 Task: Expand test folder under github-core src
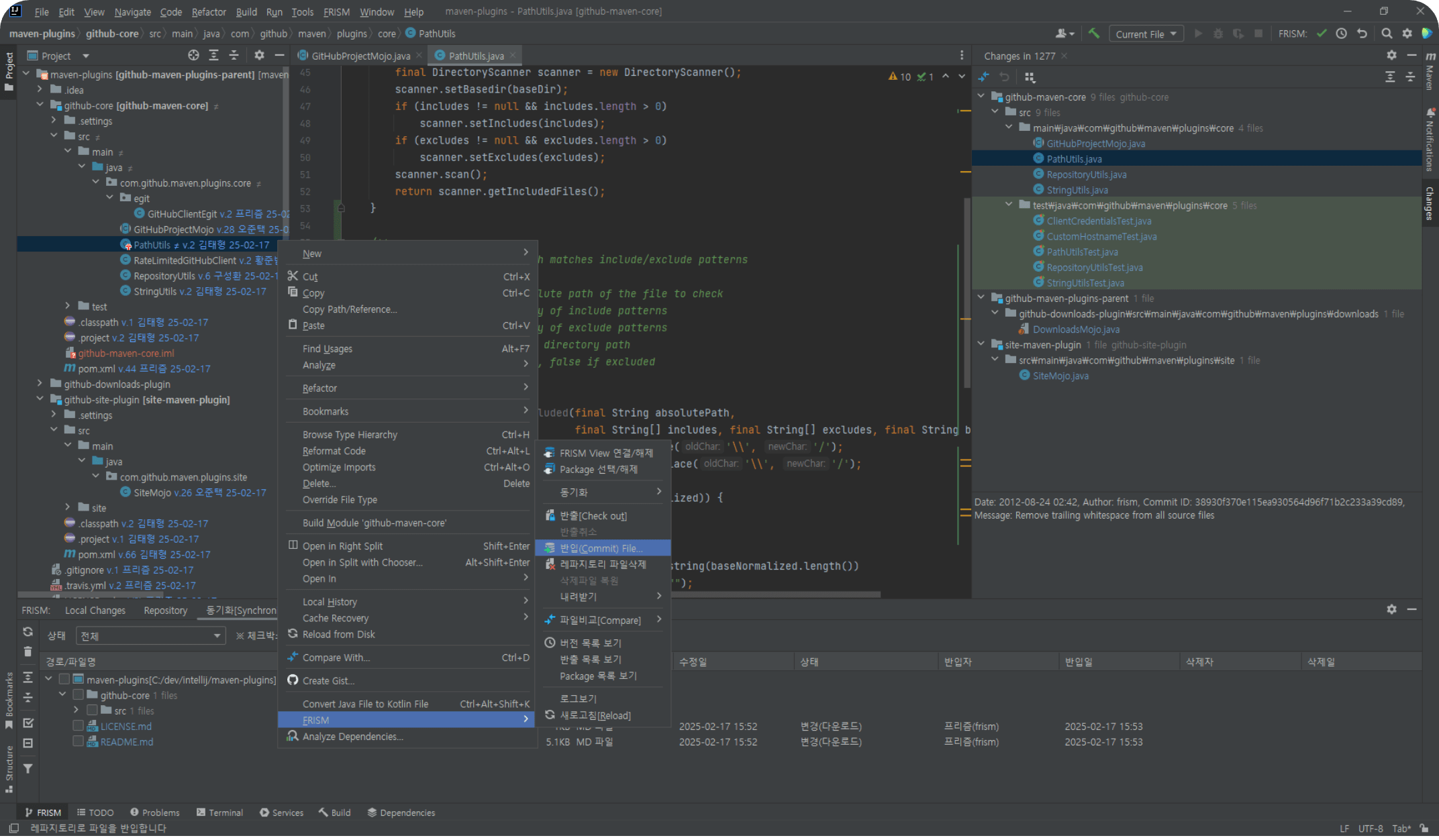(68, 307)
